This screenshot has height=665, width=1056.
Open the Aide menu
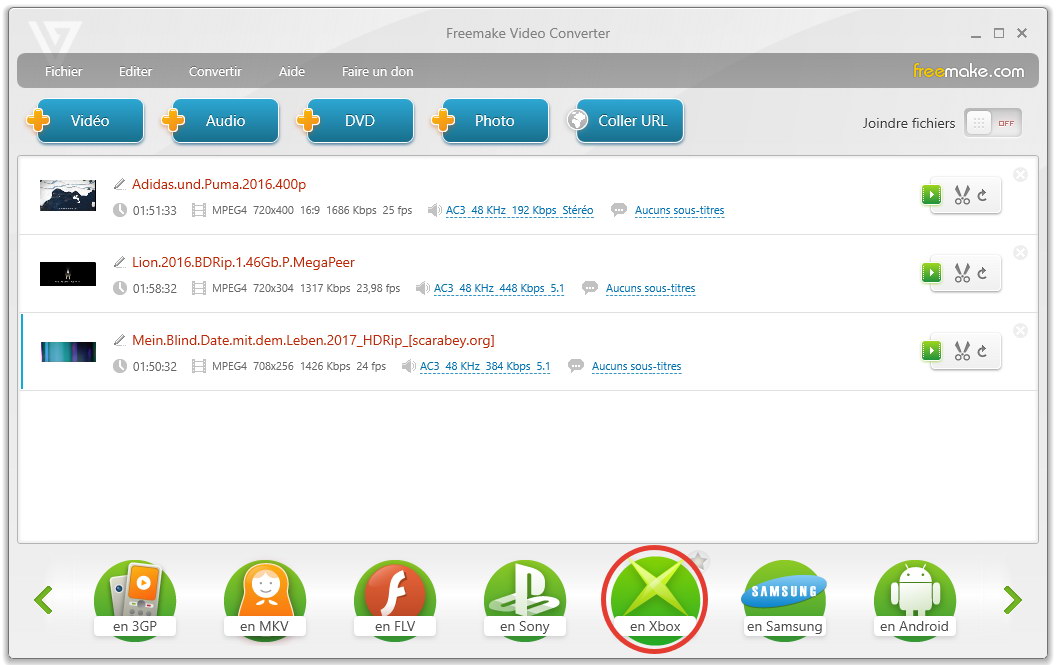[292, 71]
